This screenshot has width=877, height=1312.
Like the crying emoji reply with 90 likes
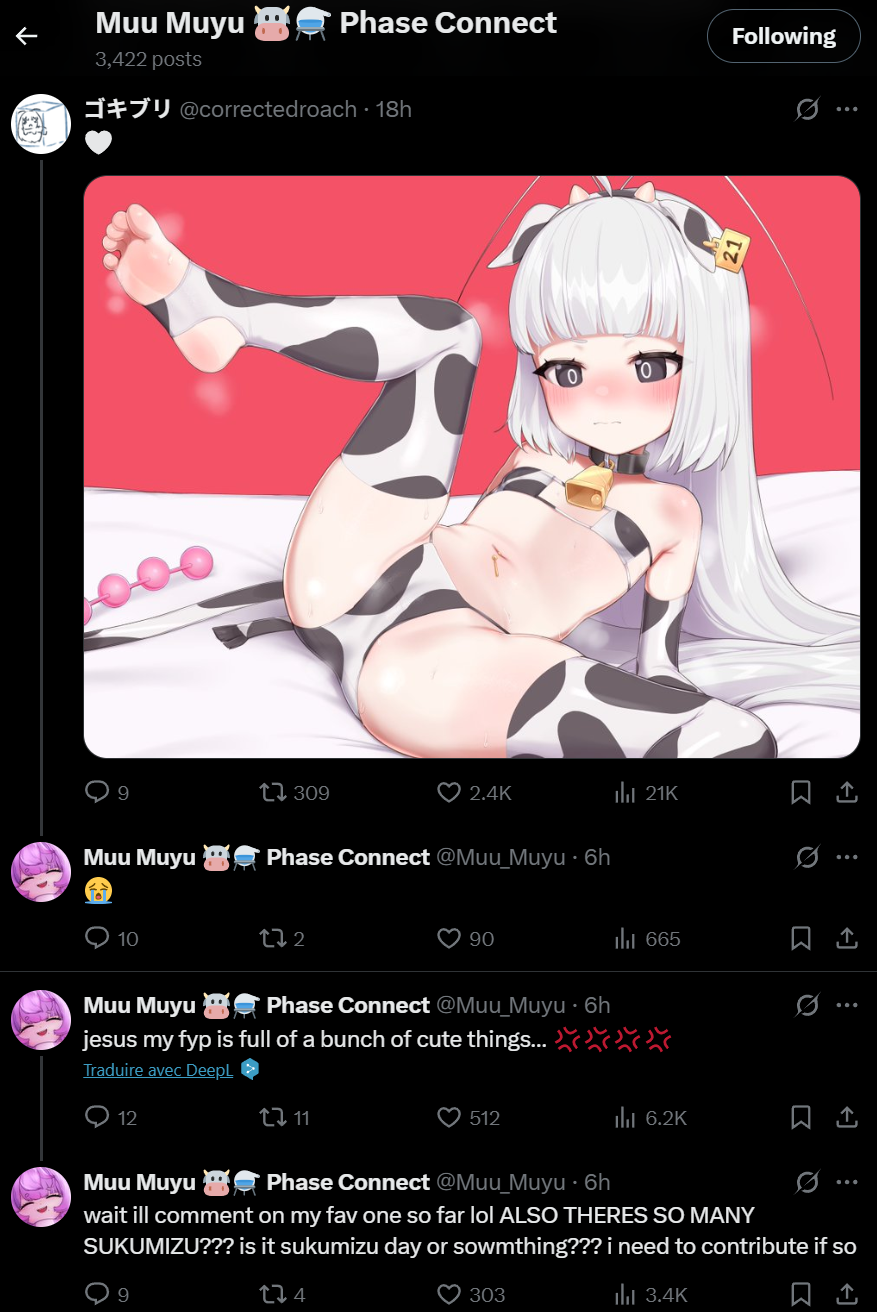466,939
